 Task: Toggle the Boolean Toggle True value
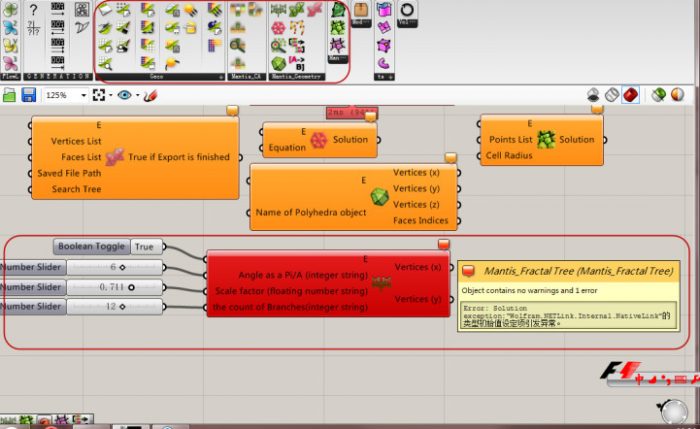pos(145,246)
